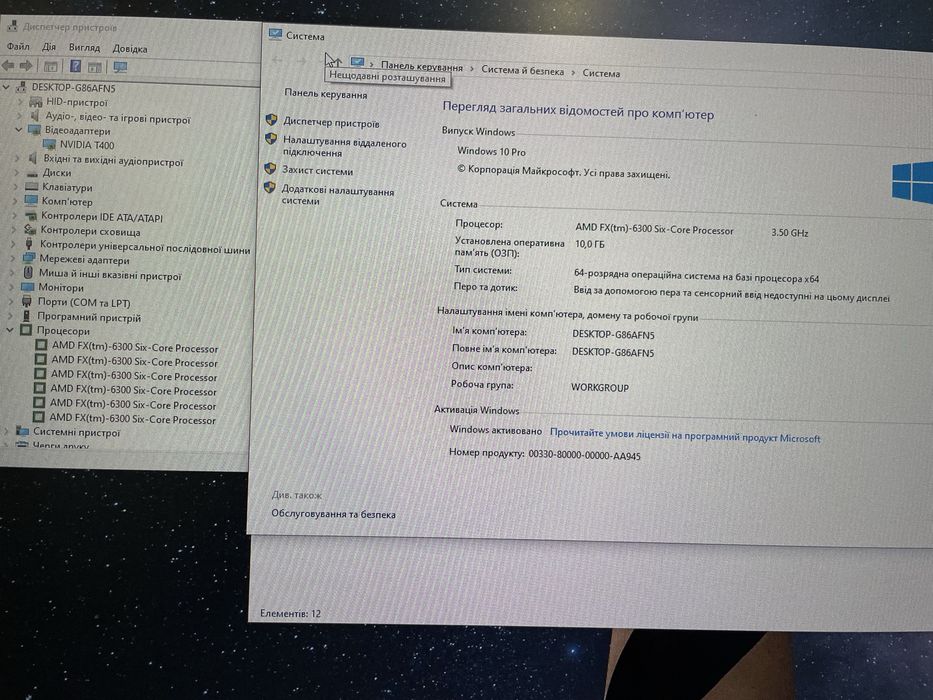Viewport: 933px width, 700px height.
Task: Click Система й безпека breadcrumb
Action: (522, 71)
